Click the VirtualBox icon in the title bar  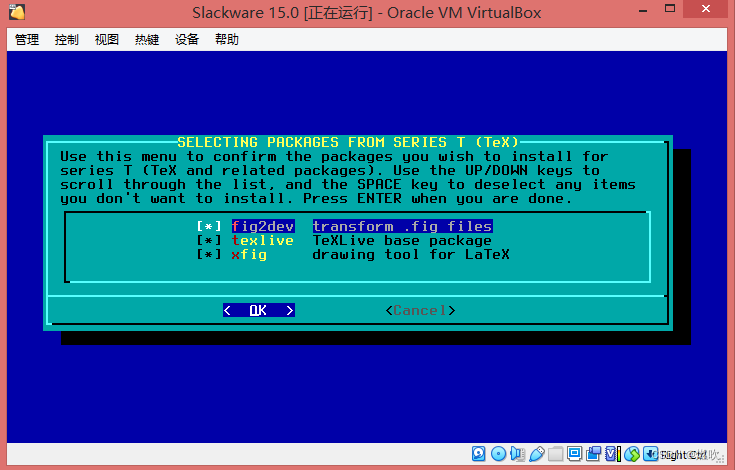coord(17,12)
